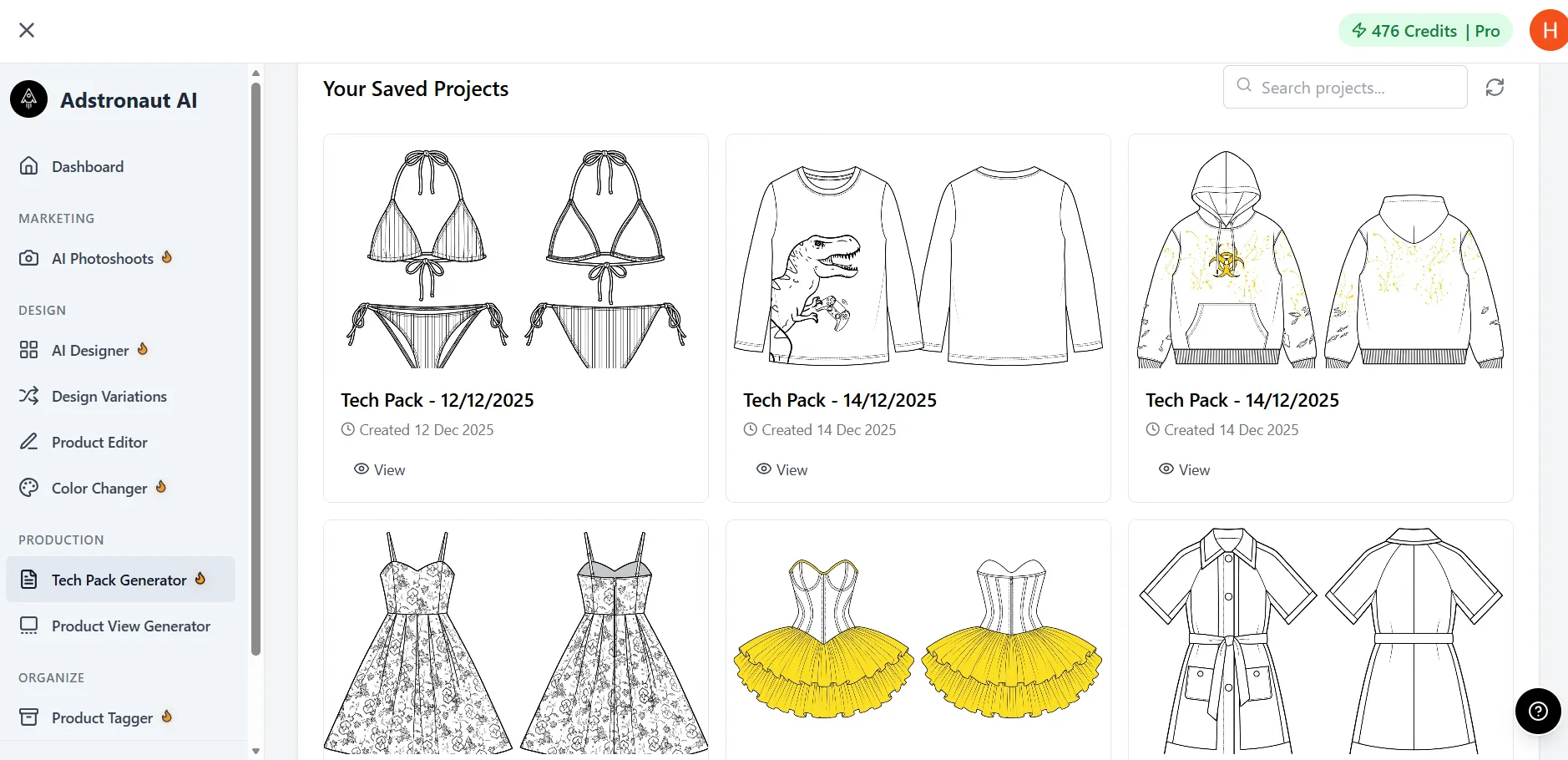
Task: Open Tech Pack Generator menu item
Action: 119,580
